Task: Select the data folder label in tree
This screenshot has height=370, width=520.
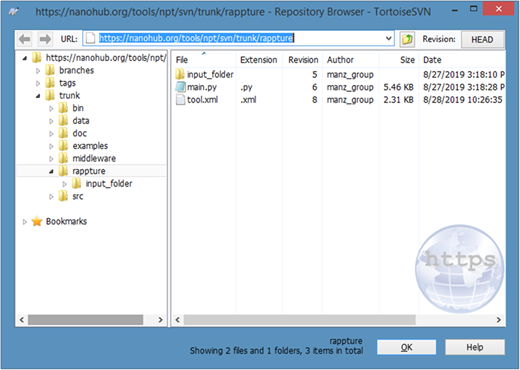Action: [81, 121]
